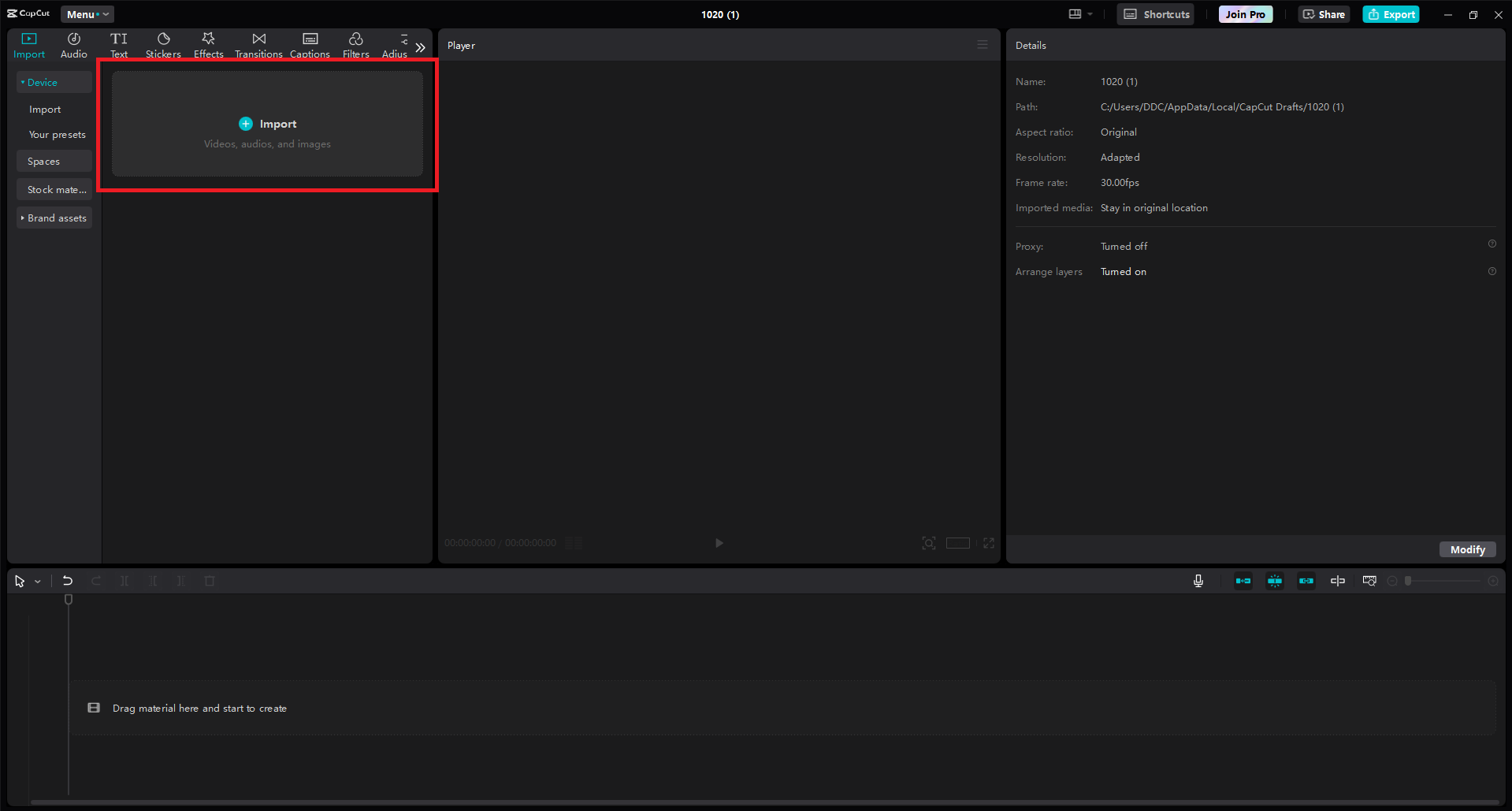
Task: Open the player panel hamburger menu
Action: (x=982, y=45)
